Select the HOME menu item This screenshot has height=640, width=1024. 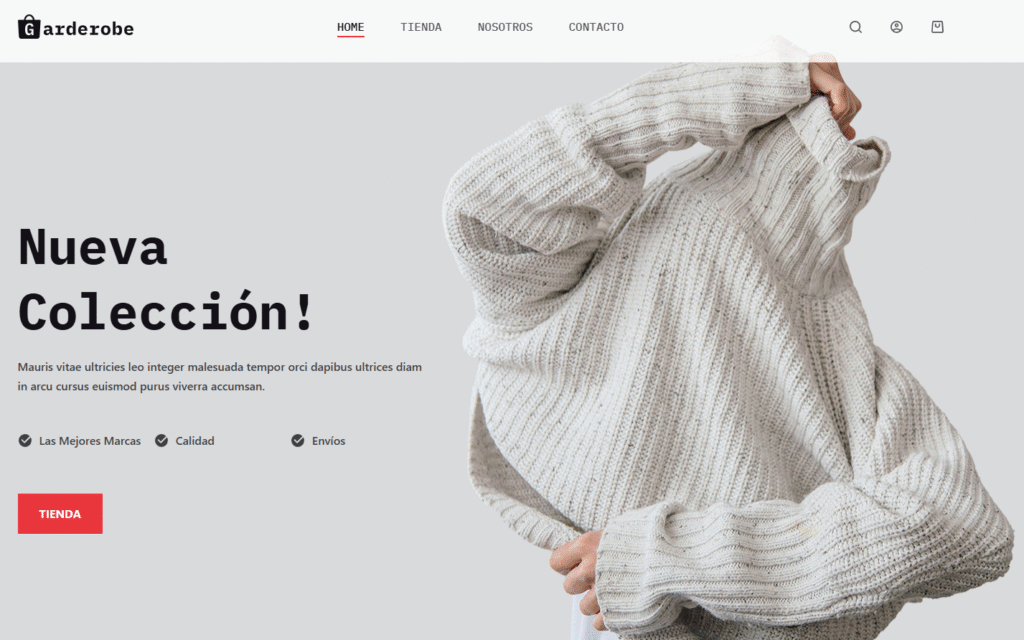351,27
